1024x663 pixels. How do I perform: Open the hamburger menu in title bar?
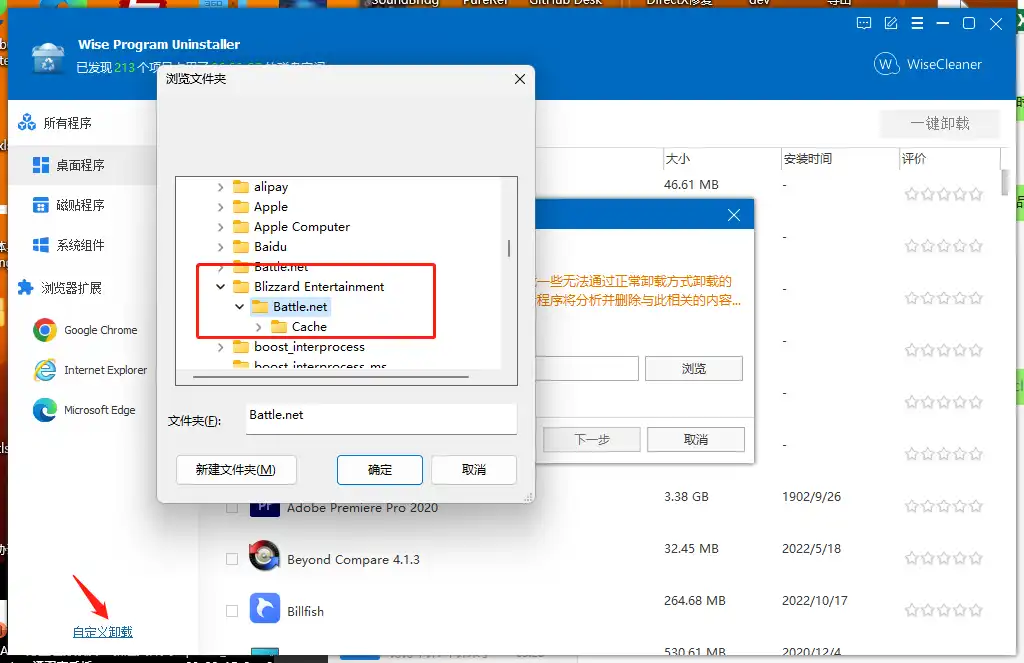(x=917, y=24)
